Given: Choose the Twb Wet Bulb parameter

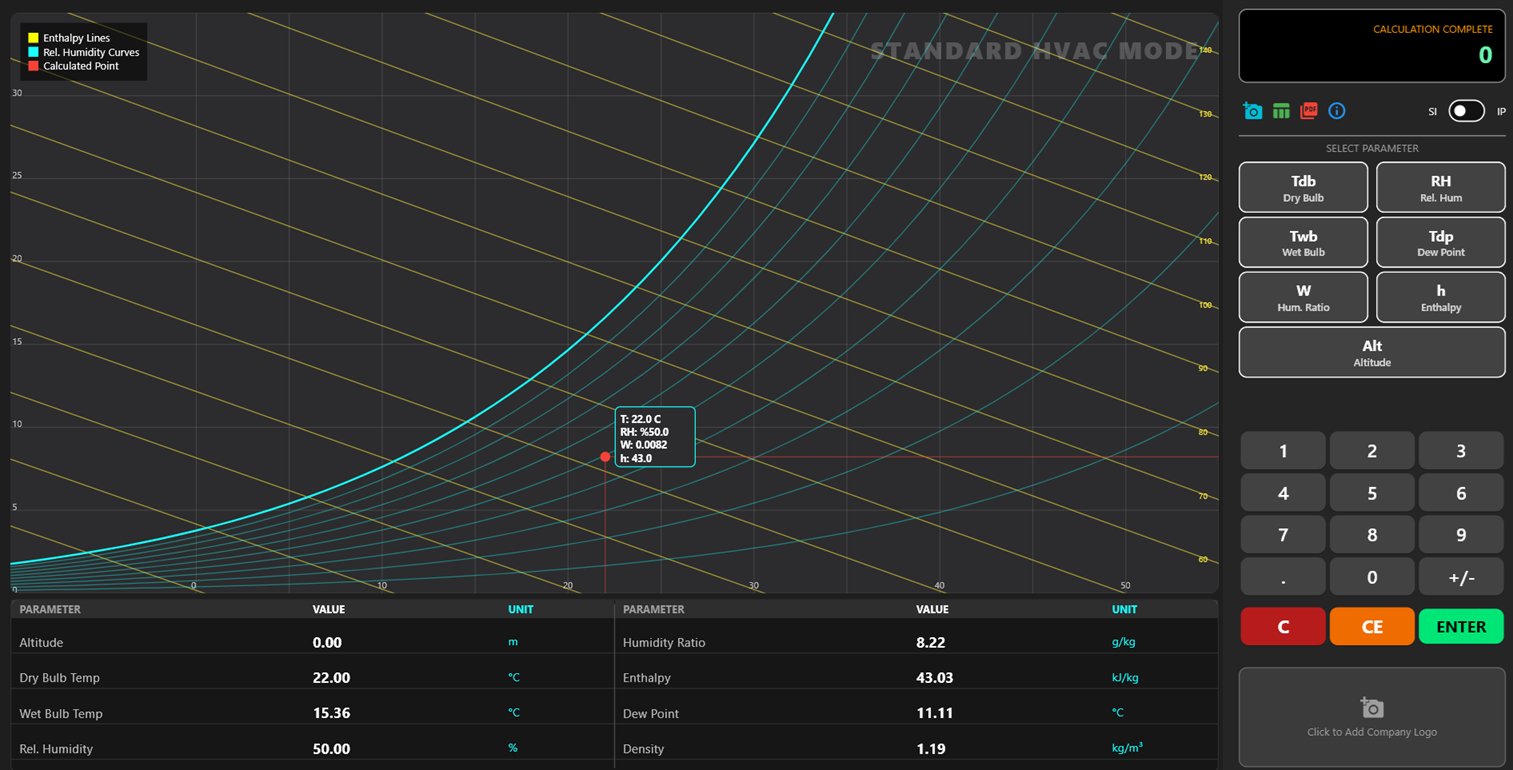Looking at the screenshot, I should (x=1303, y=243).
